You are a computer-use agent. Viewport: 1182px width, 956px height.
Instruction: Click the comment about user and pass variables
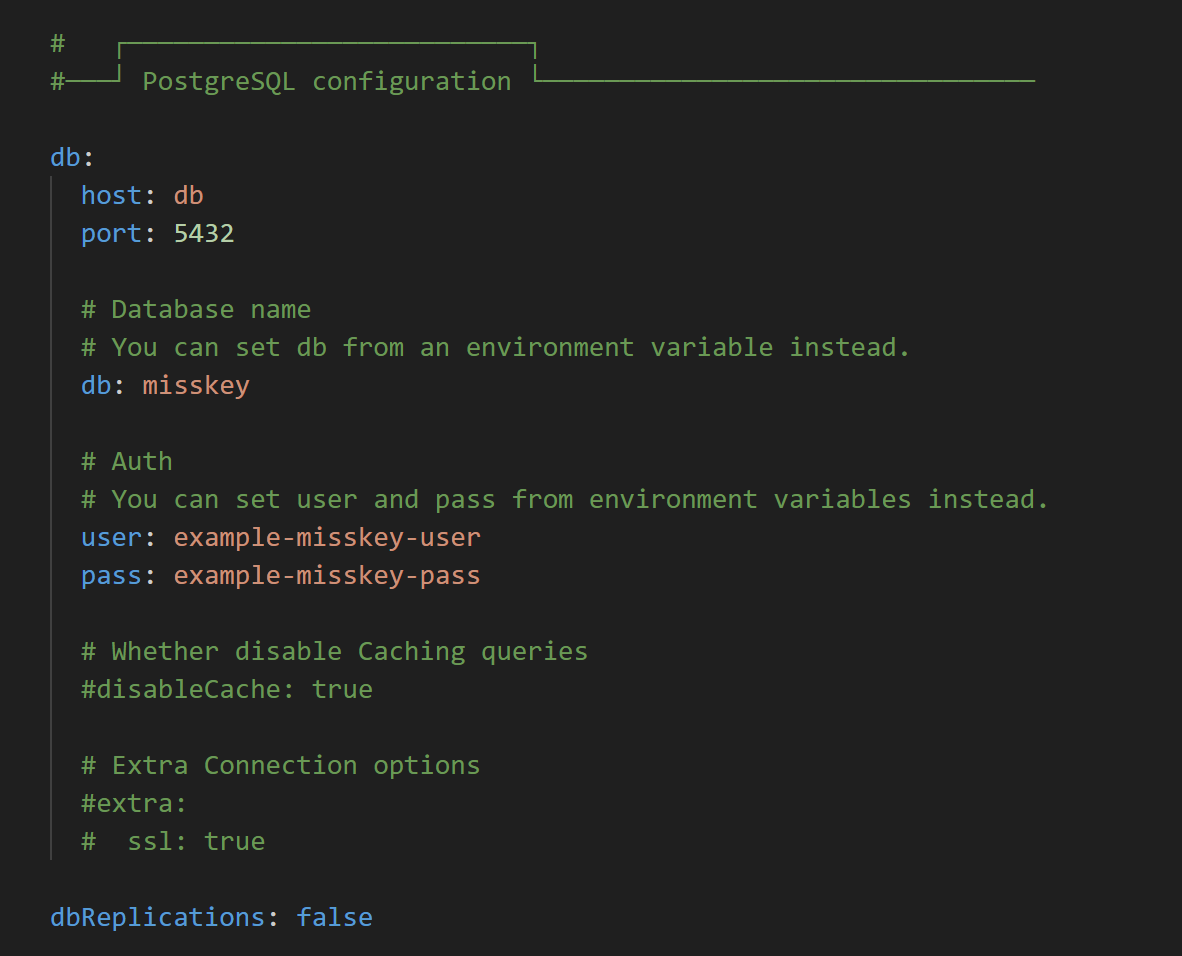[x=565, y=499]
